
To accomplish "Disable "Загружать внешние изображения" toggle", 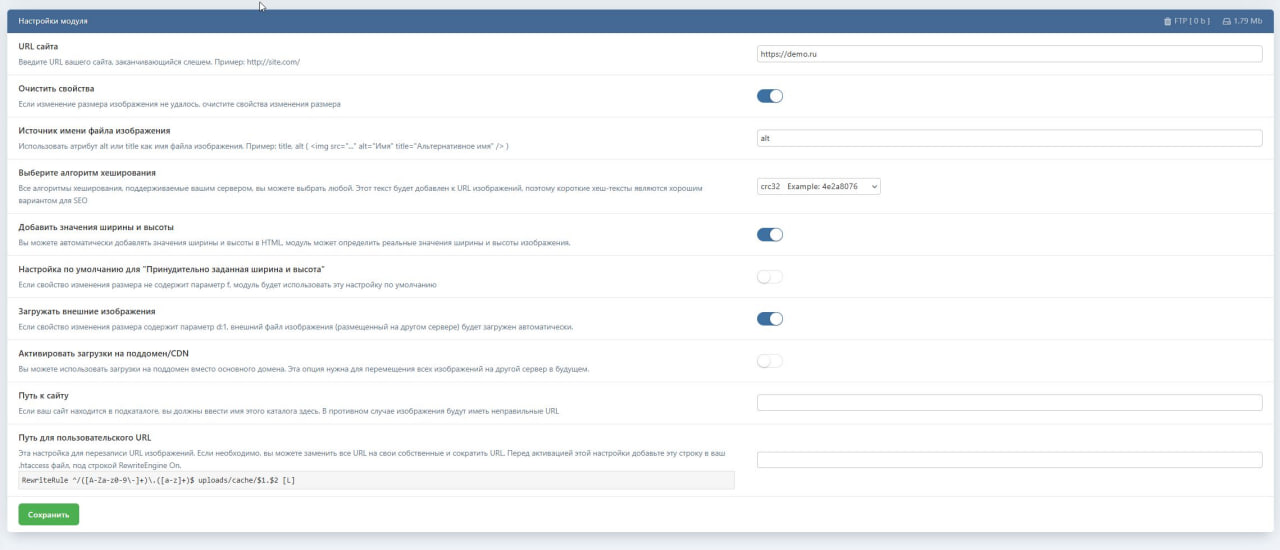I will (769, 319).
